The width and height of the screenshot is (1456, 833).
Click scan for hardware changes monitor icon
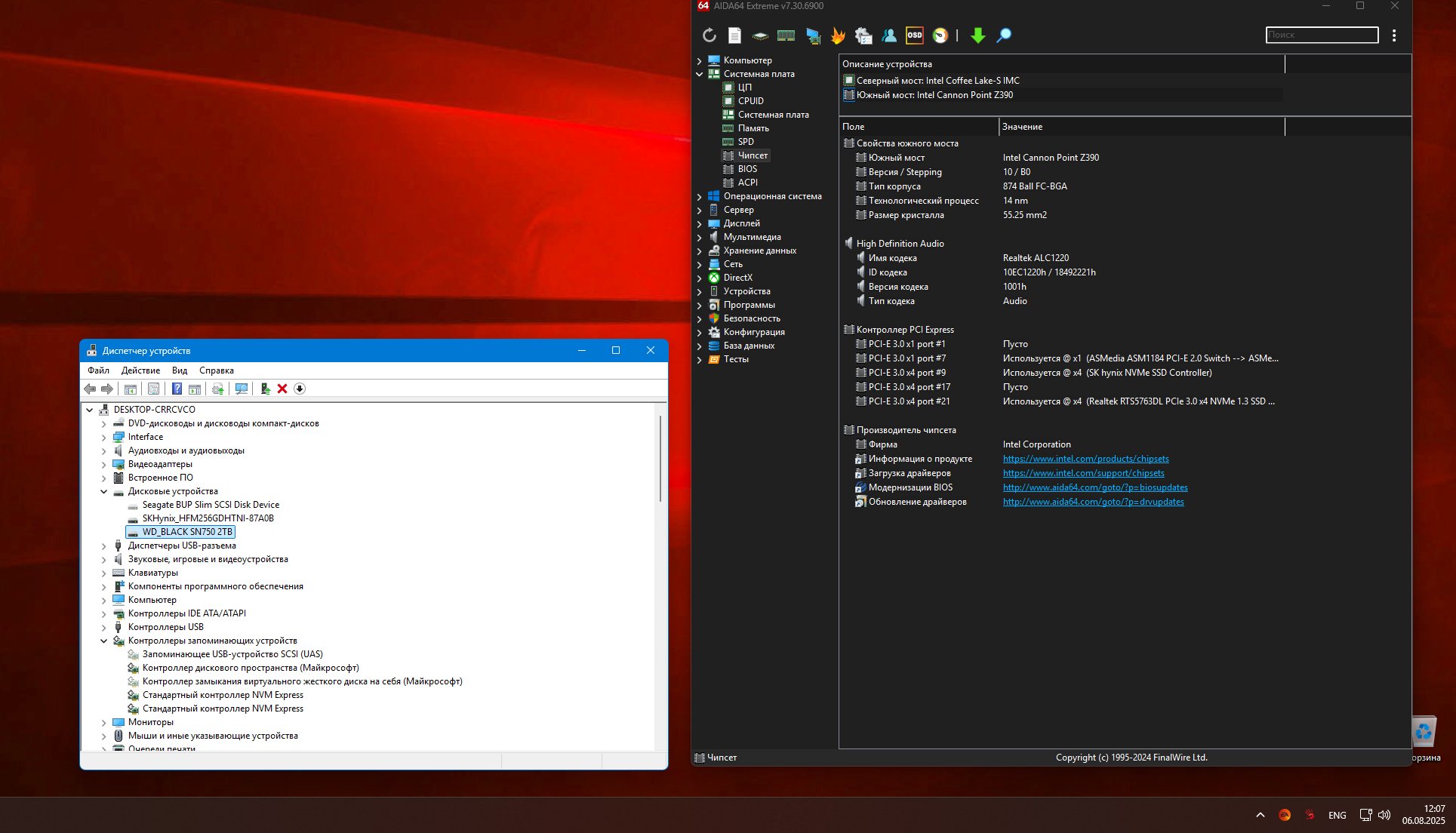click(x=242, y=389)
